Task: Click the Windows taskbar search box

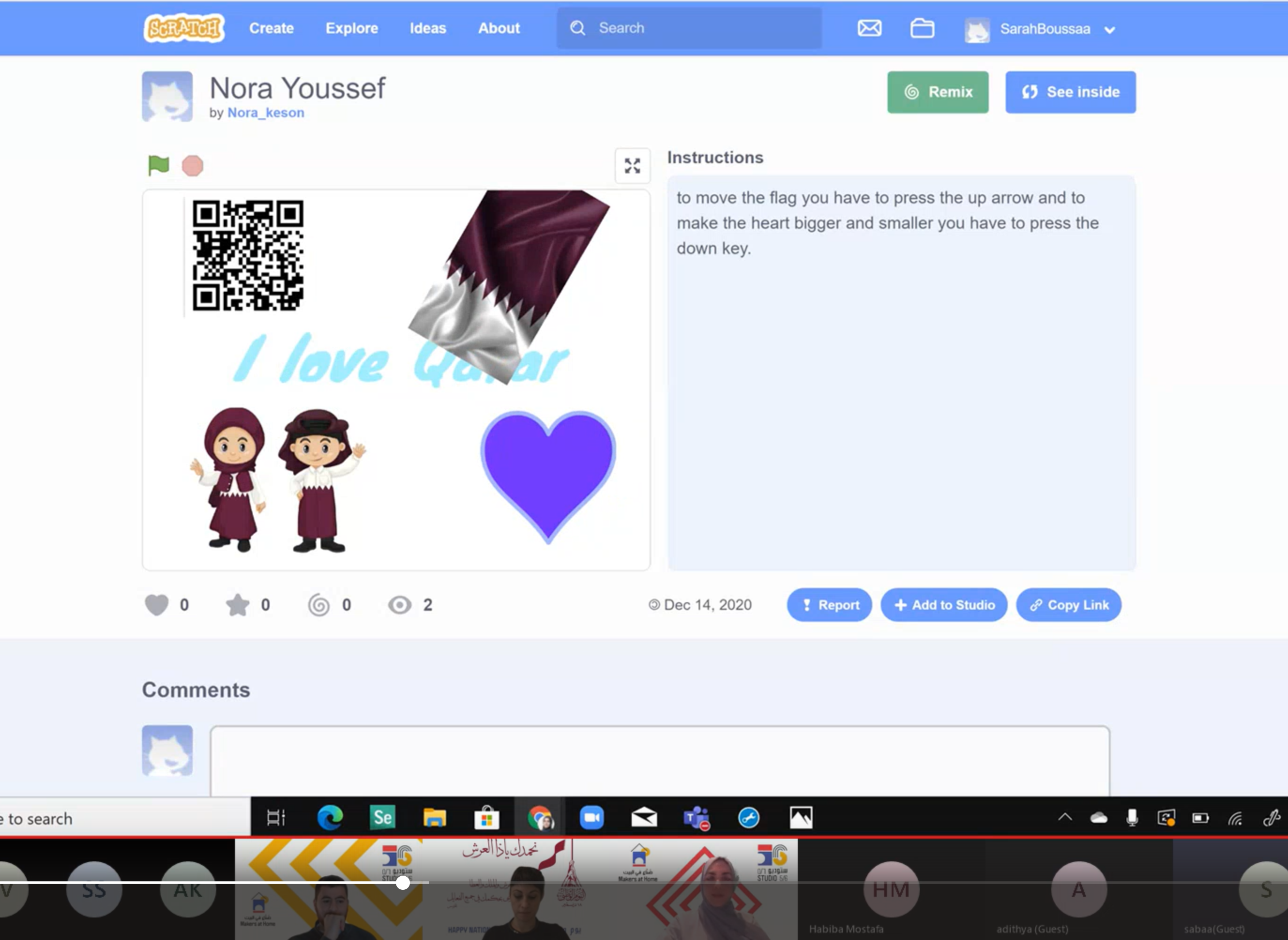Action: pos(125,818)
